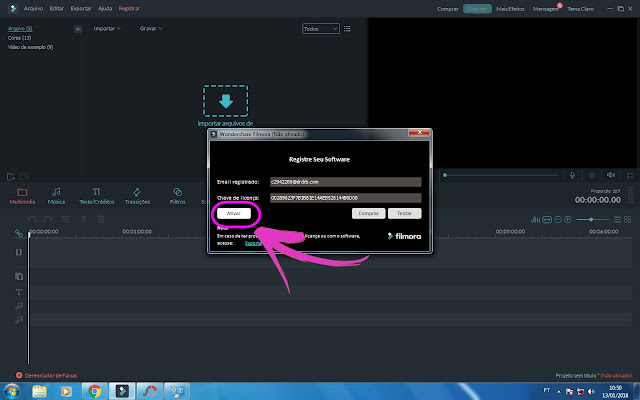Click the undo arrow in timeline toolbar
640x400 pixels.
(x=32, y=220)
